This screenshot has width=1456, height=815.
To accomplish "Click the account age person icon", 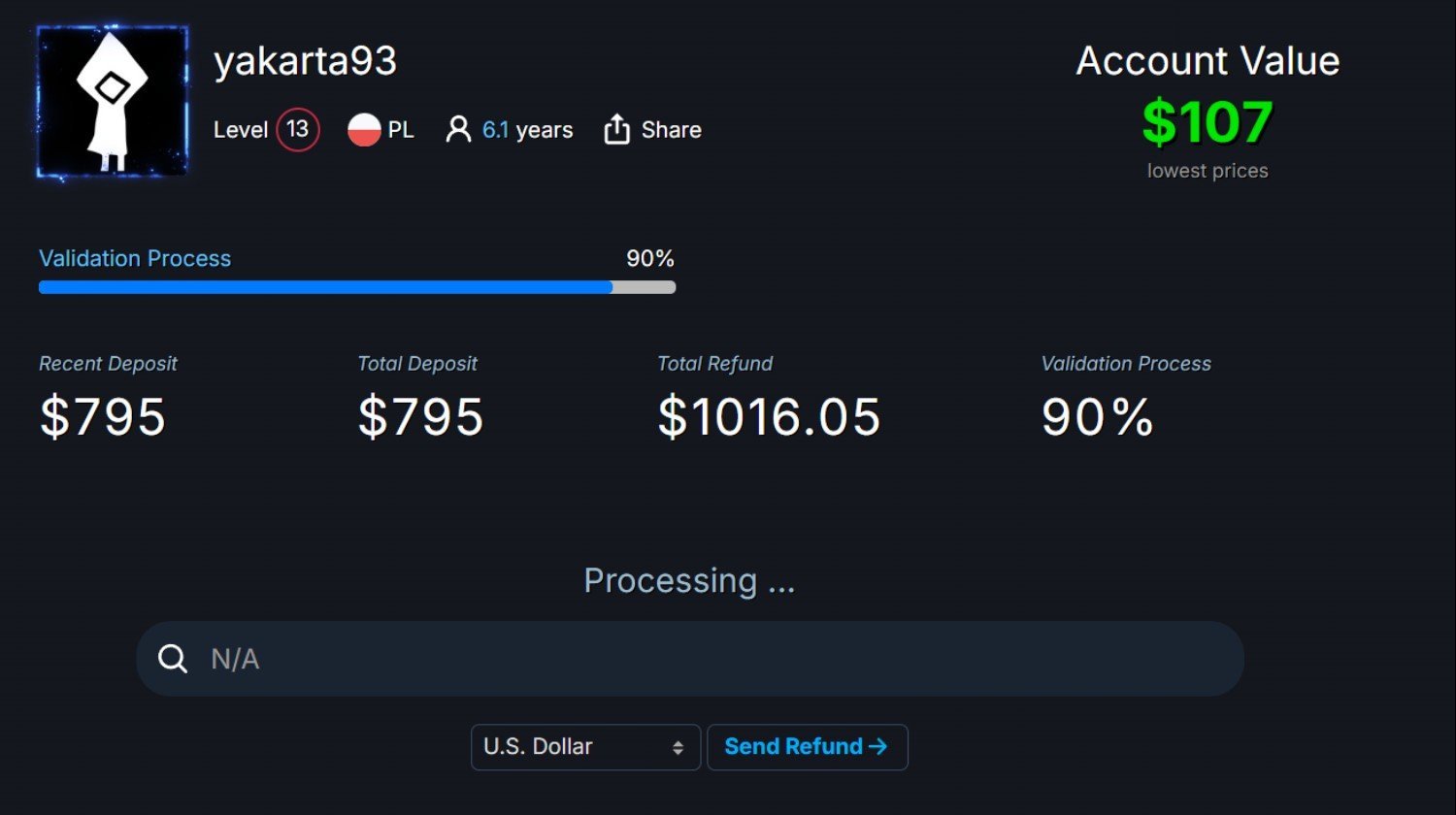I will 458,130.
